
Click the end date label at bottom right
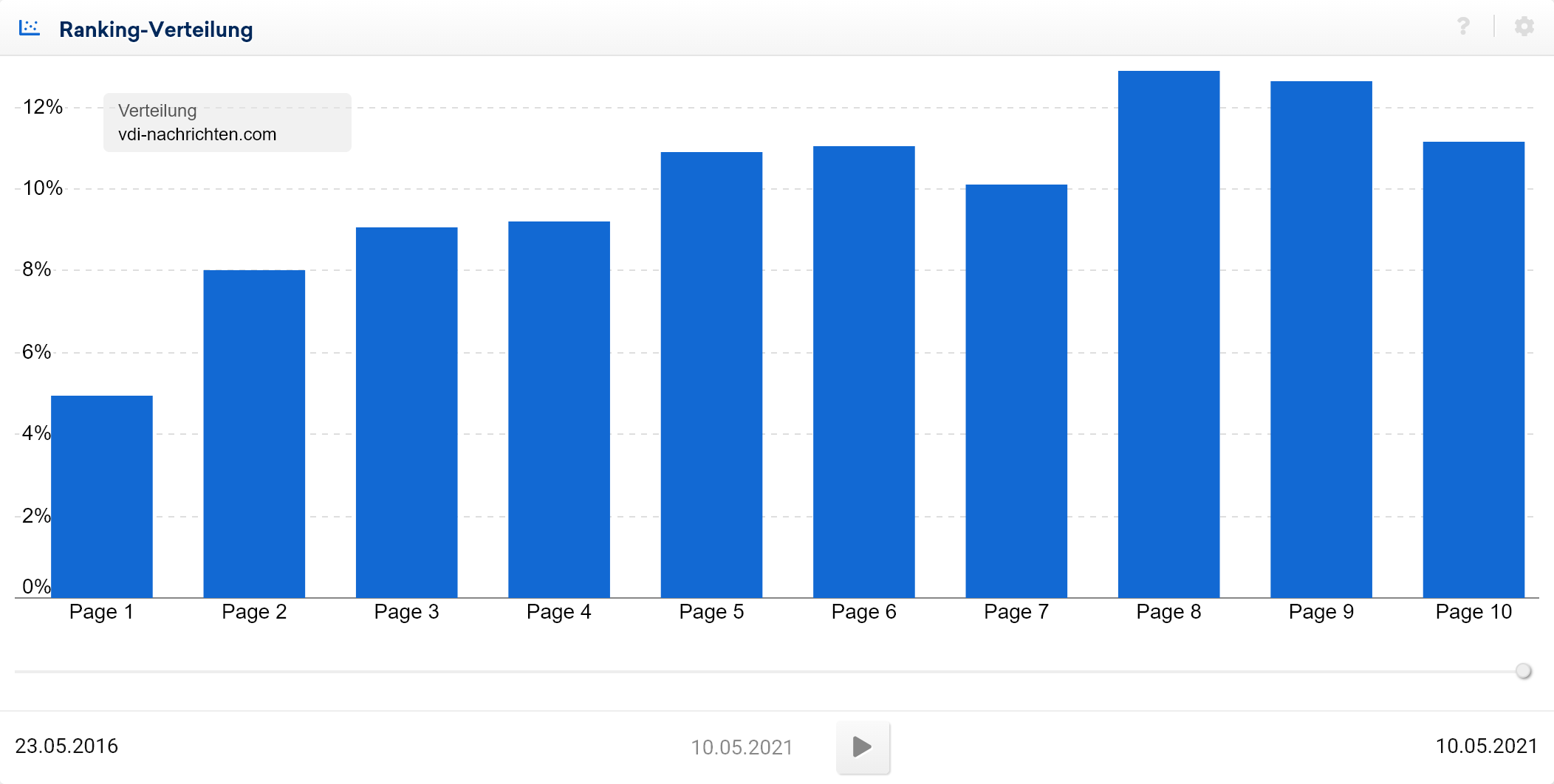[1486, 746]
